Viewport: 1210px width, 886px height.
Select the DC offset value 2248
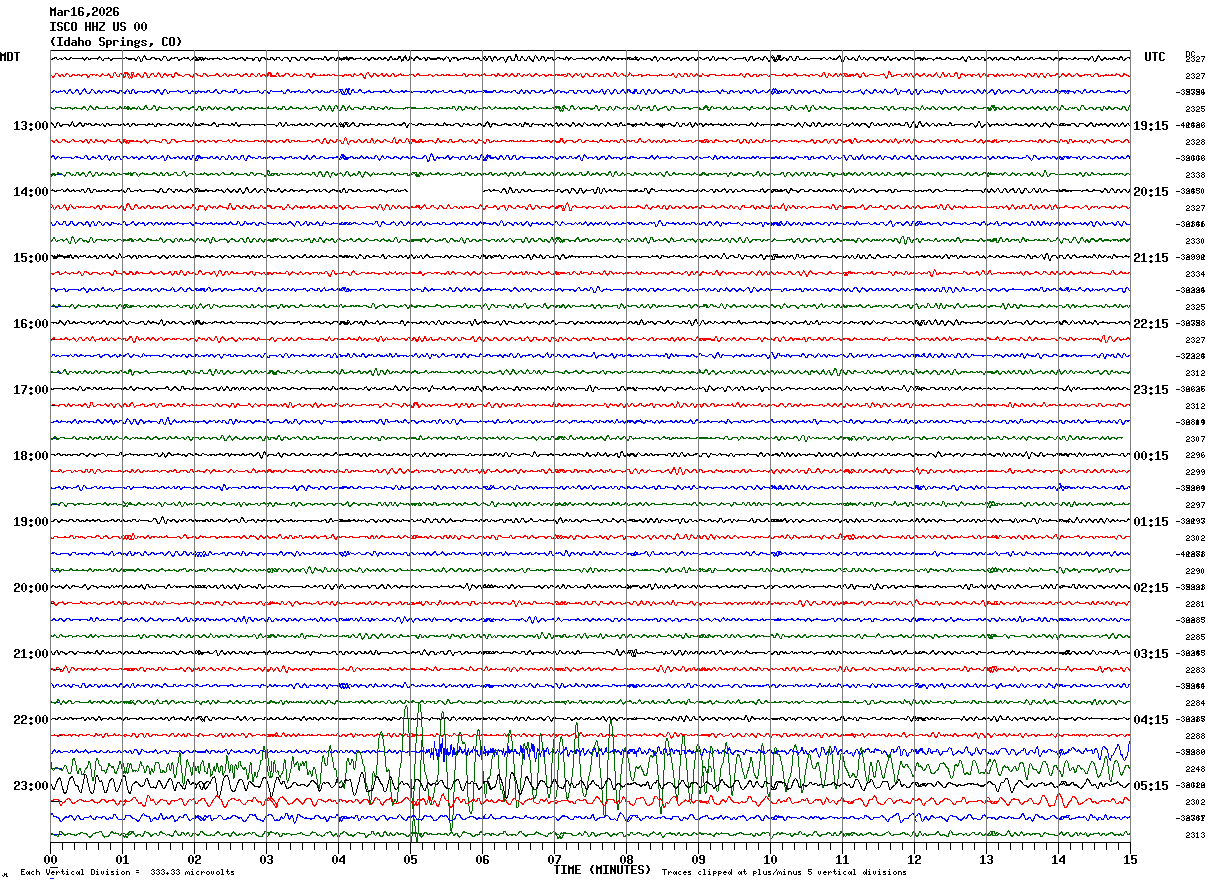(1194, 769)
